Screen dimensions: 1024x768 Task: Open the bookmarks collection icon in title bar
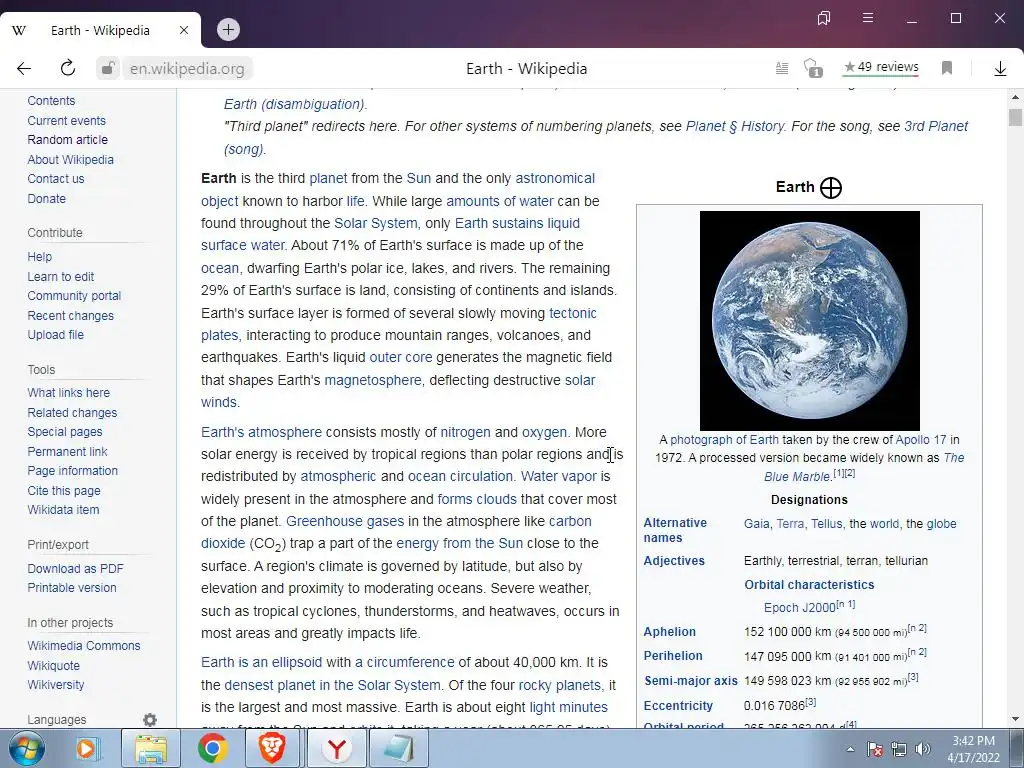824,18
